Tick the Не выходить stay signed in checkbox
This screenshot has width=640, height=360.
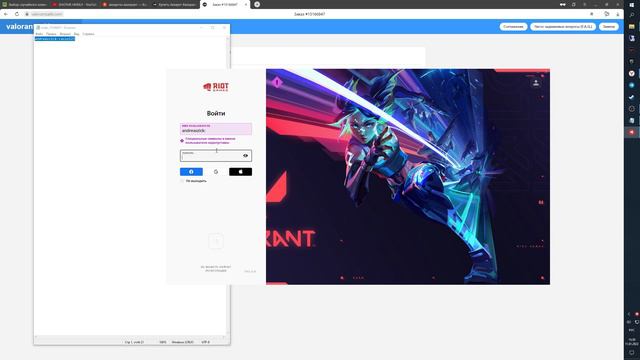(x=182, y=181)
